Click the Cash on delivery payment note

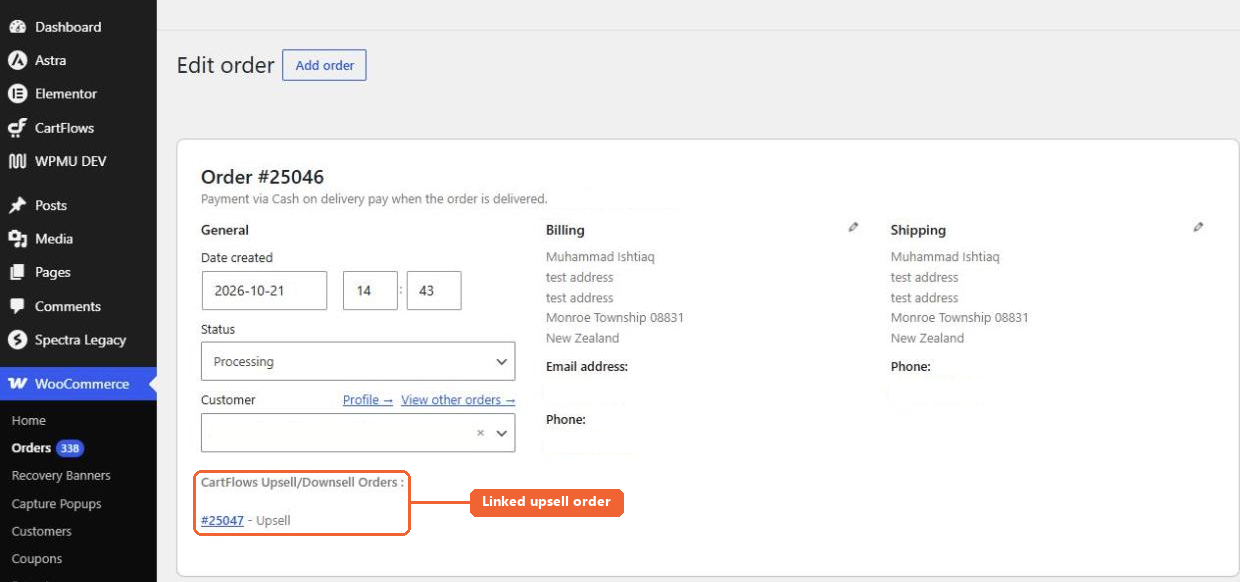[374, 199]
